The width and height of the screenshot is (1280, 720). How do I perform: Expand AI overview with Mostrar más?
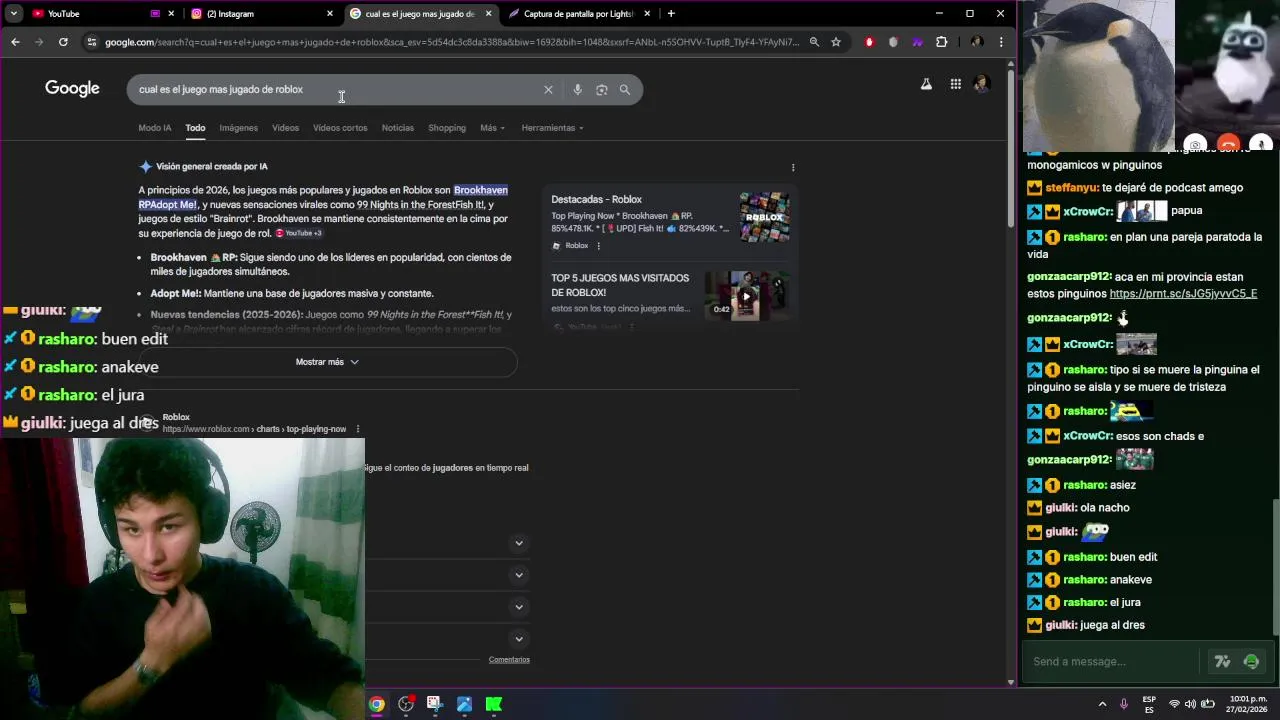click(x=327, y=362)
